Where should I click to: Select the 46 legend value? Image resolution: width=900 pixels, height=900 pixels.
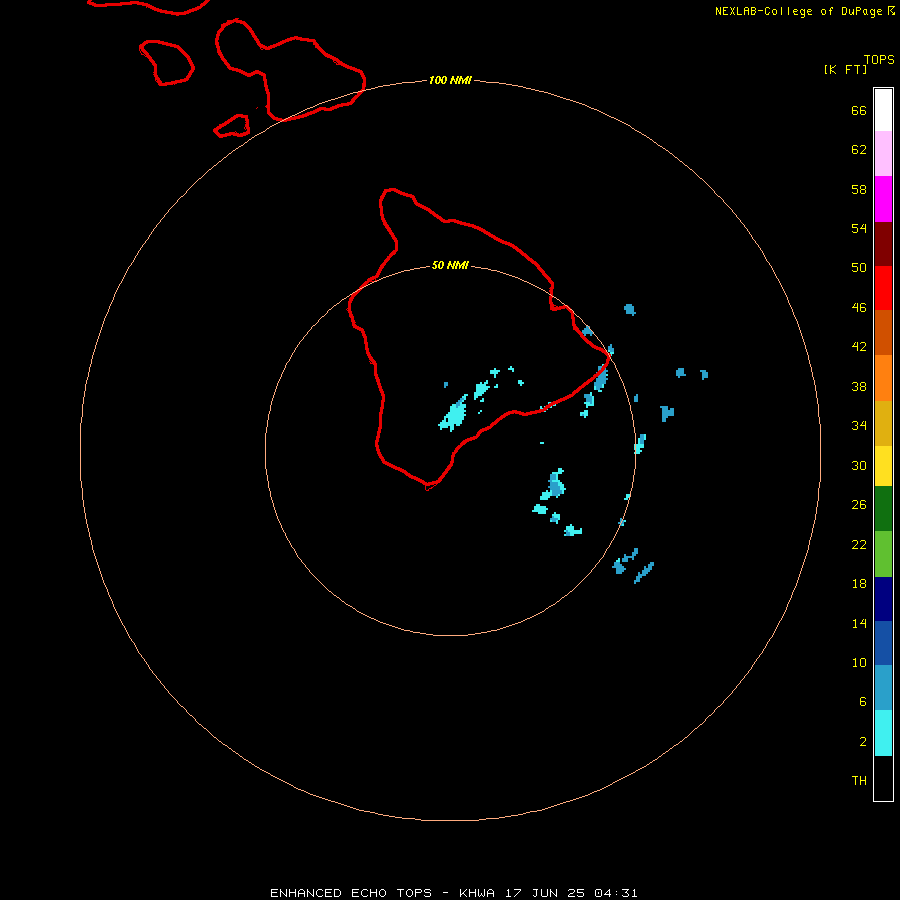(859, 308)
